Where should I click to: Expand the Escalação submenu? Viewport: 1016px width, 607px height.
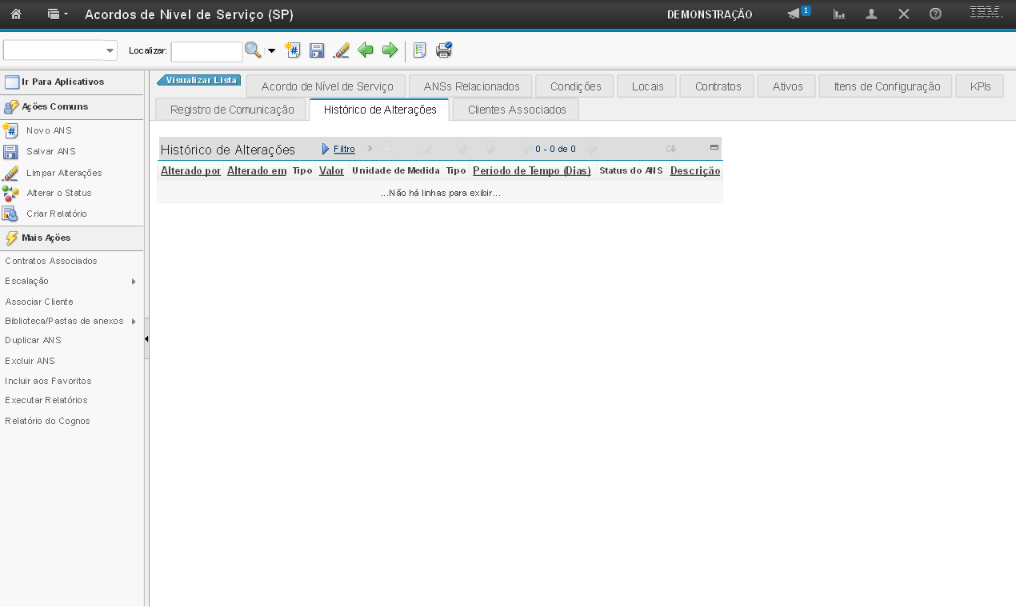pos(133,281)
